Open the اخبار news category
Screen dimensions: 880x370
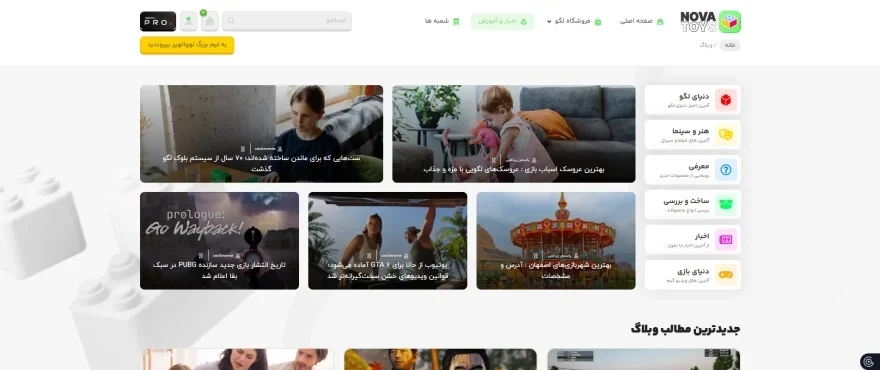[x=693, y=239]
